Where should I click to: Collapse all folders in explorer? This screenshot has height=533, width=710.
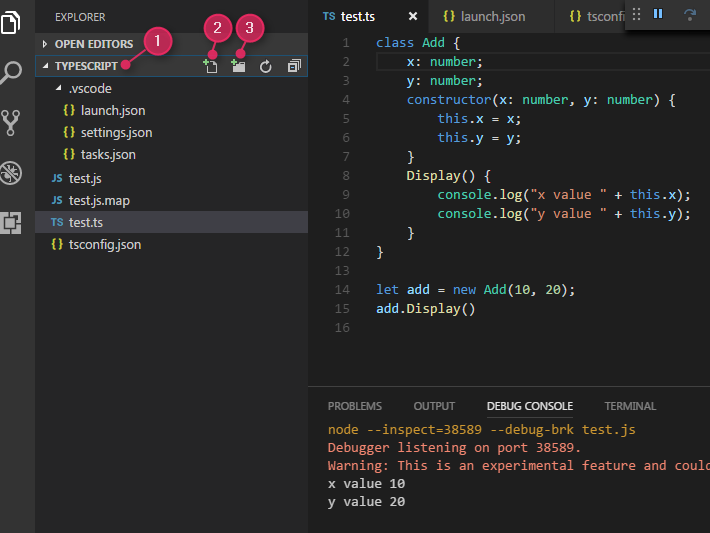pyautogui.click(x=294, y=66)
